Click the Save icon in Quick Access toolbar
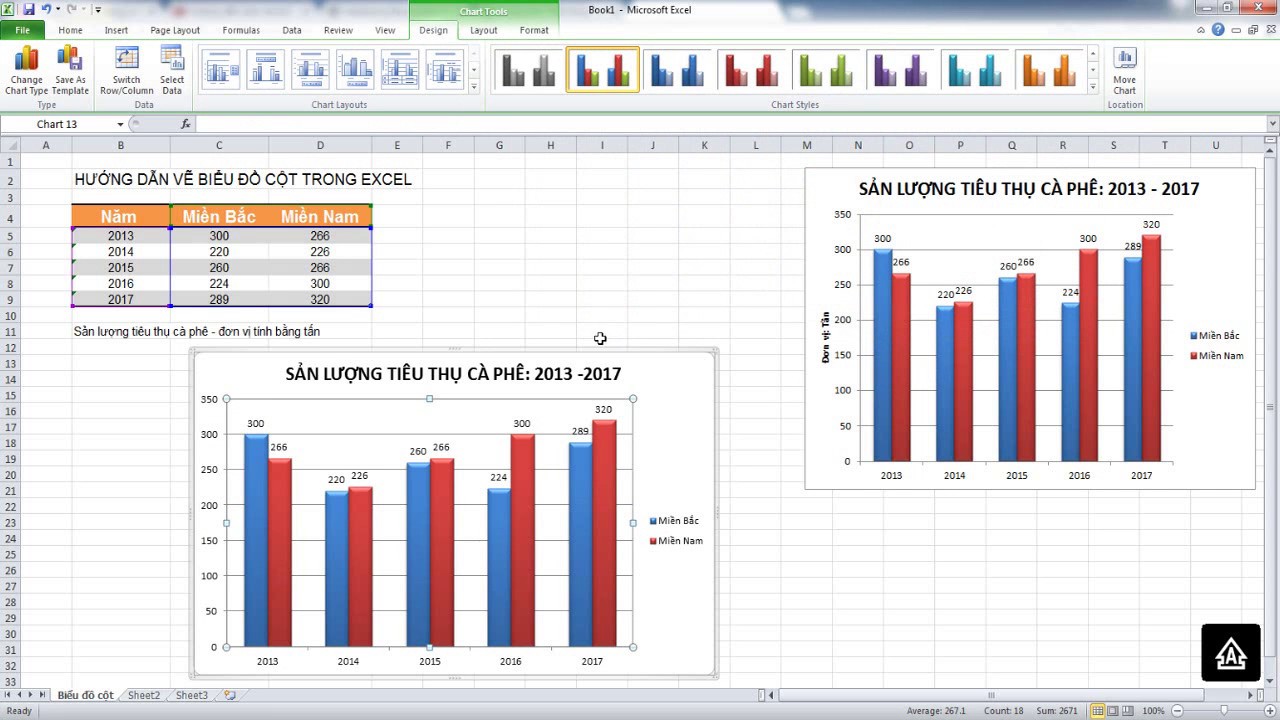Viewport: 1280px width, 720px height. tap(28, 9)
